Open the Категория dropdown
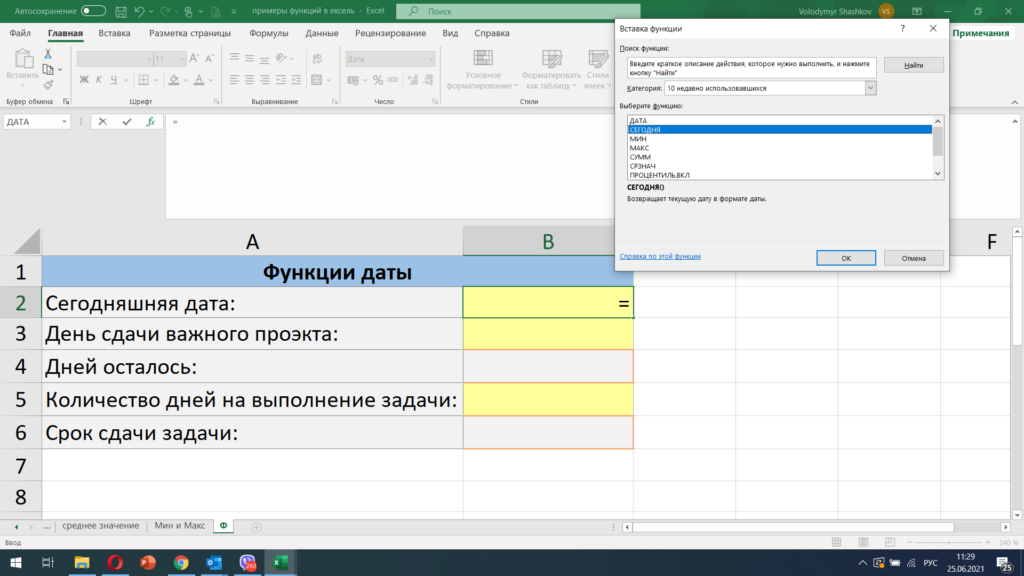The image size is (1024, 576). tap(870, 88)
